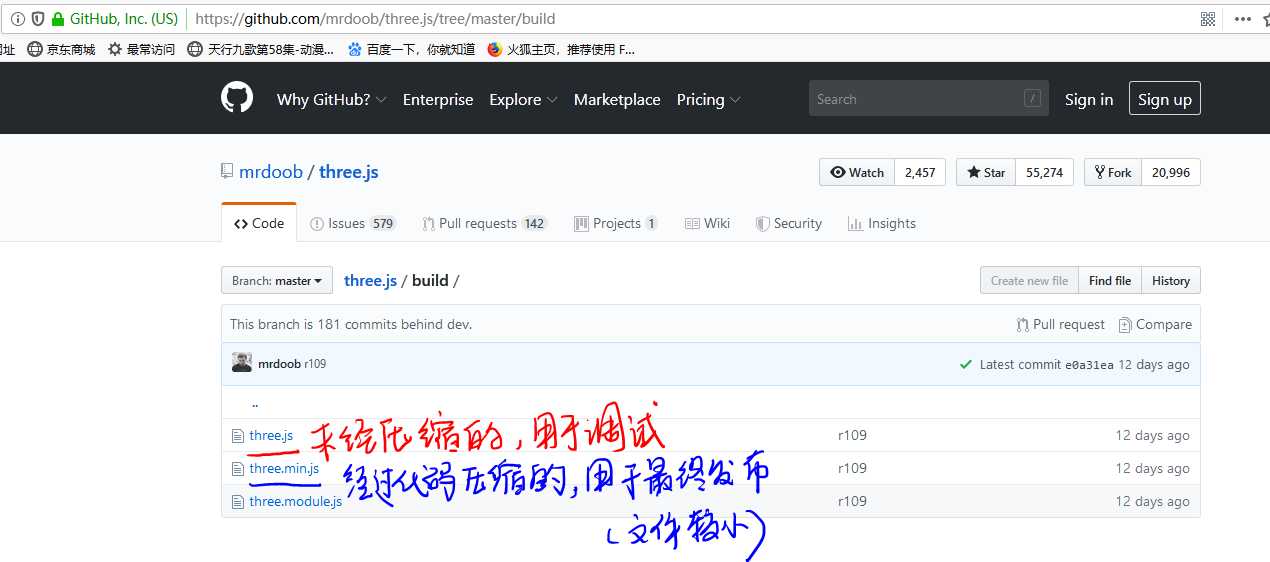Open the page actions ellipsis menu

coord(1242,19)
